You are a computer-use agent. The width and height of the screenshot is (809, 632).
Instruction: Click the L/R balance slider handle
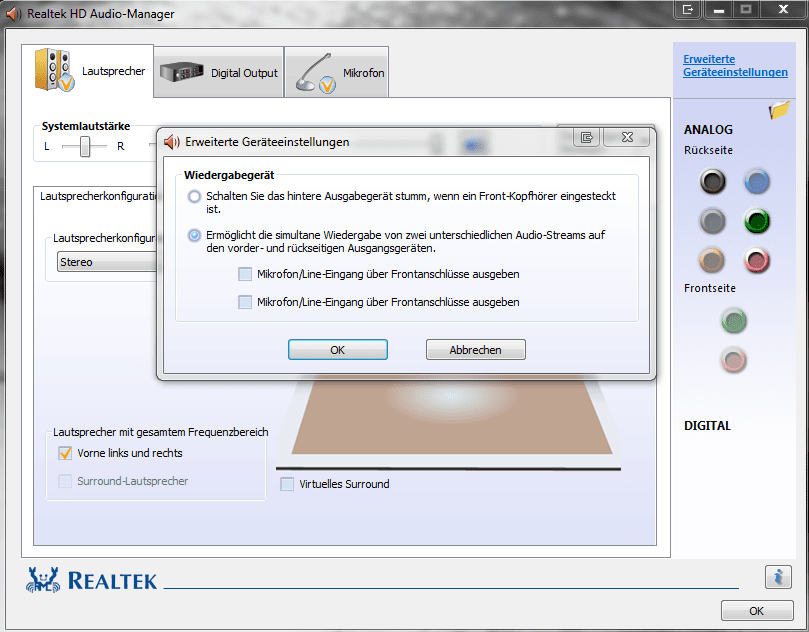[x=85, y=147]
